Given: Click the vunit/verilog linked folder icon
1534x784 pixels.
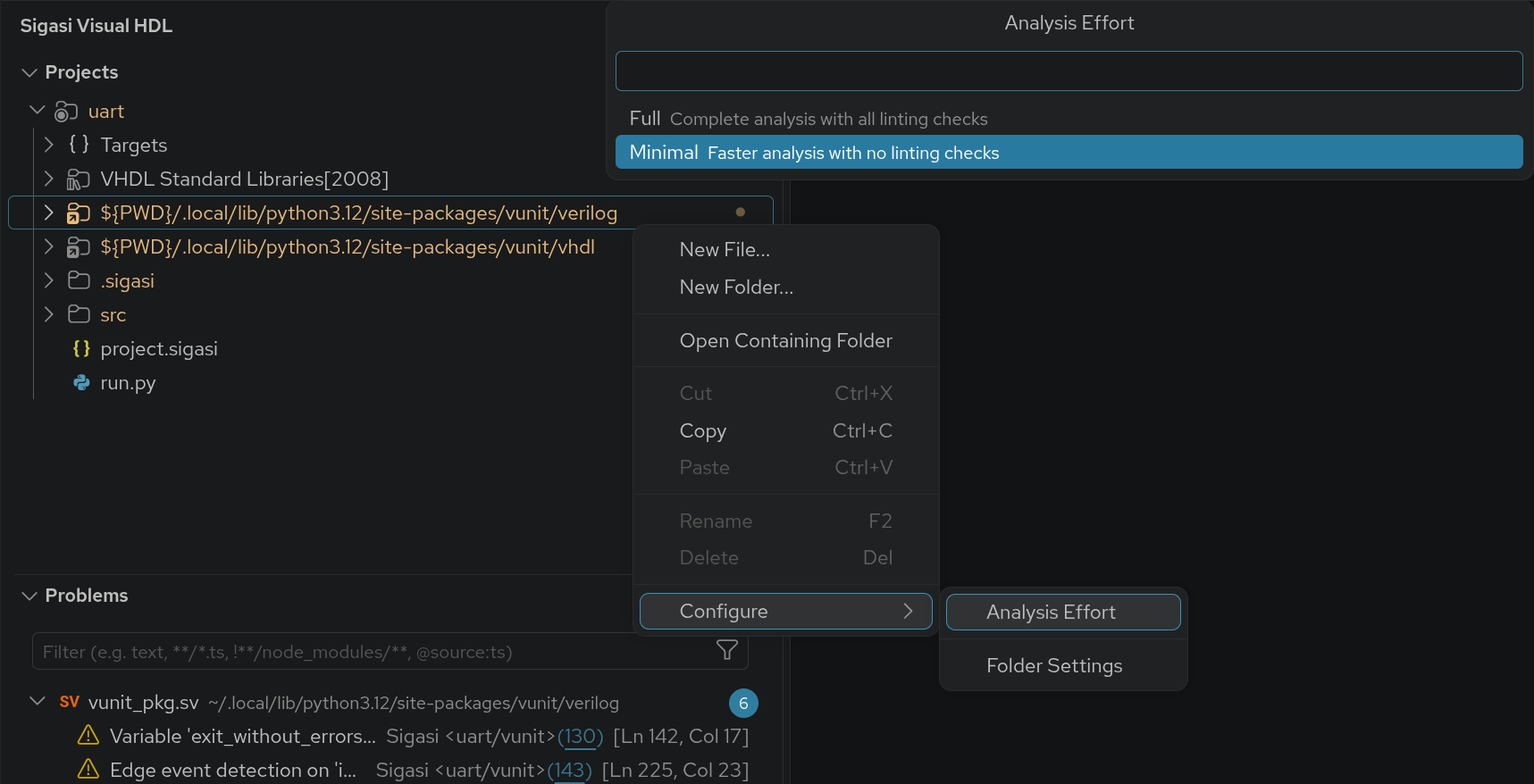Looking at the screenshot, I should coord(79,213).
